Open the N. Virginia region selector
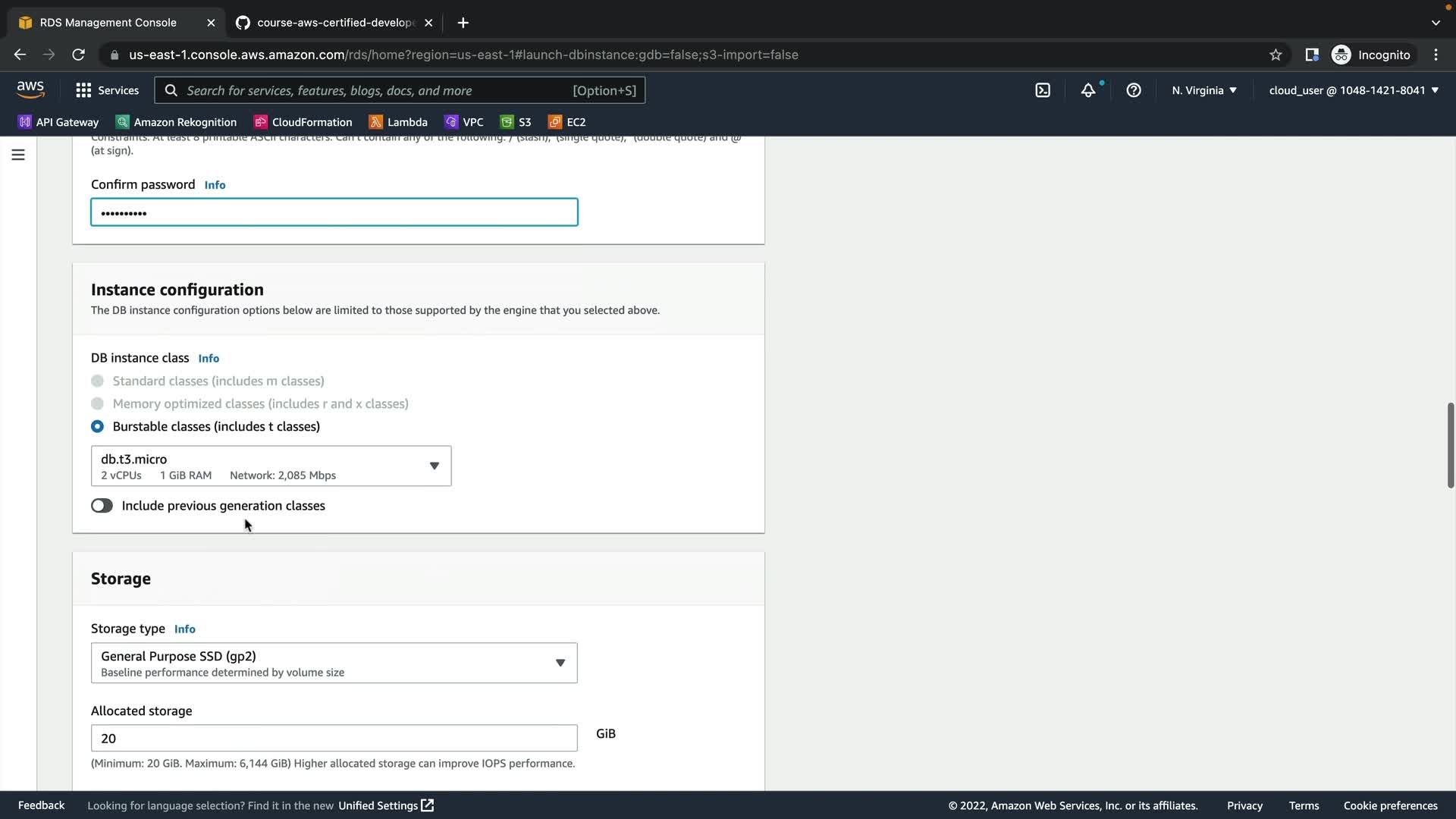Image resolution: width=1456 pixels, height=819 pixels. (1203, 90)
